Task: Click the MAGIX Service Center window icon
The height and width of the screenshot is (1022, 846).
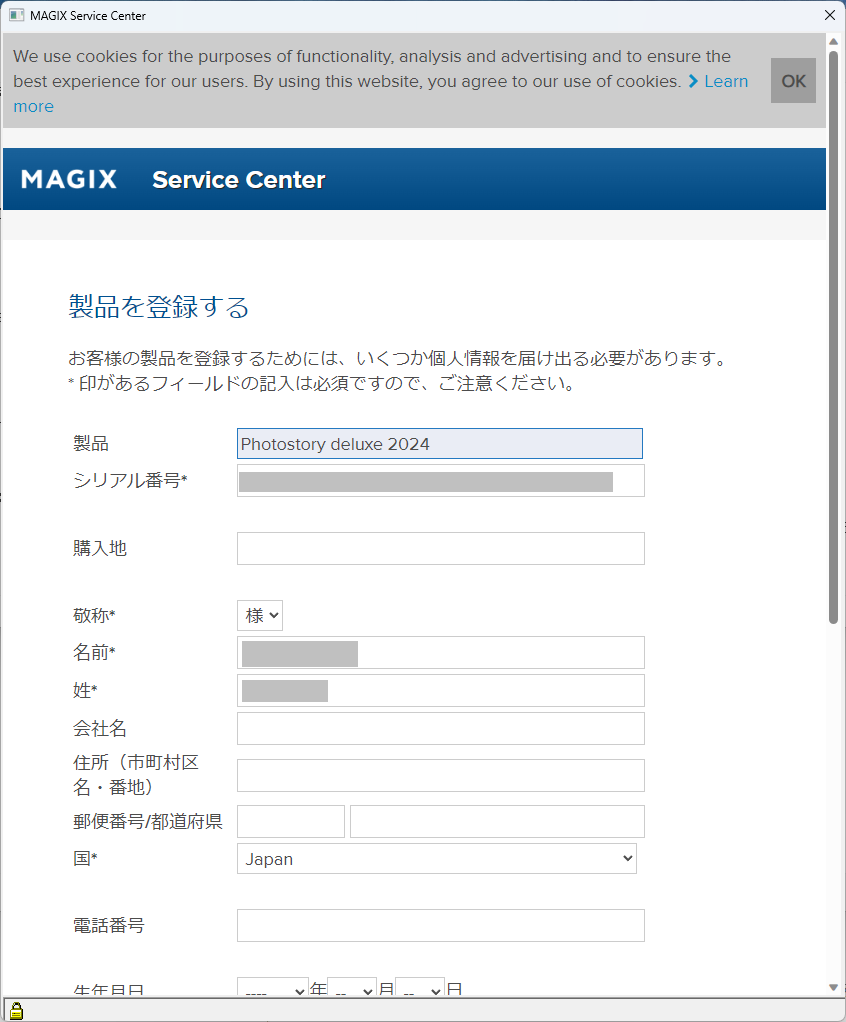Action: 16,15
